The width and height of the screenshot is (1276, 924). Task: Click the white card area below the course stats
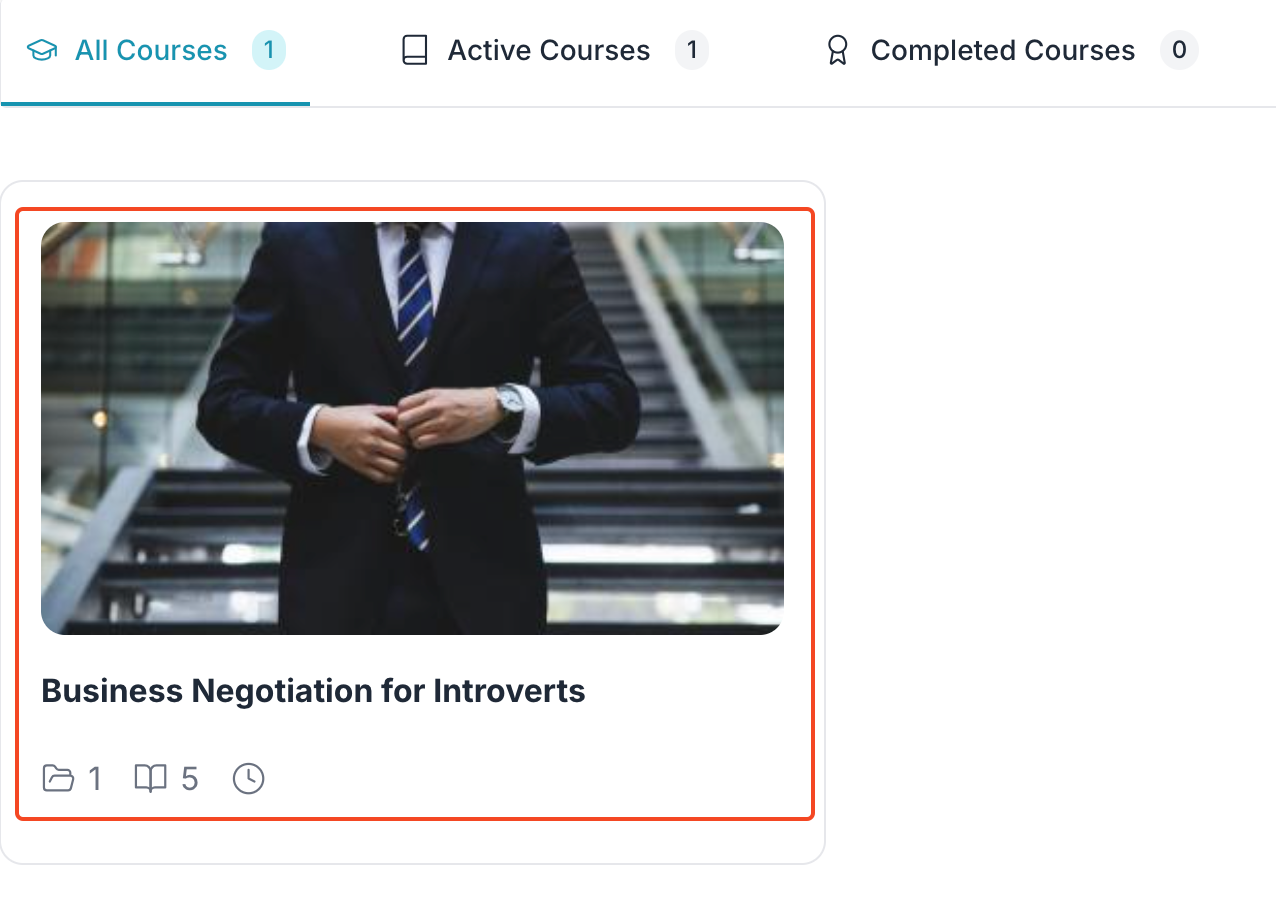tap(414, 845)
